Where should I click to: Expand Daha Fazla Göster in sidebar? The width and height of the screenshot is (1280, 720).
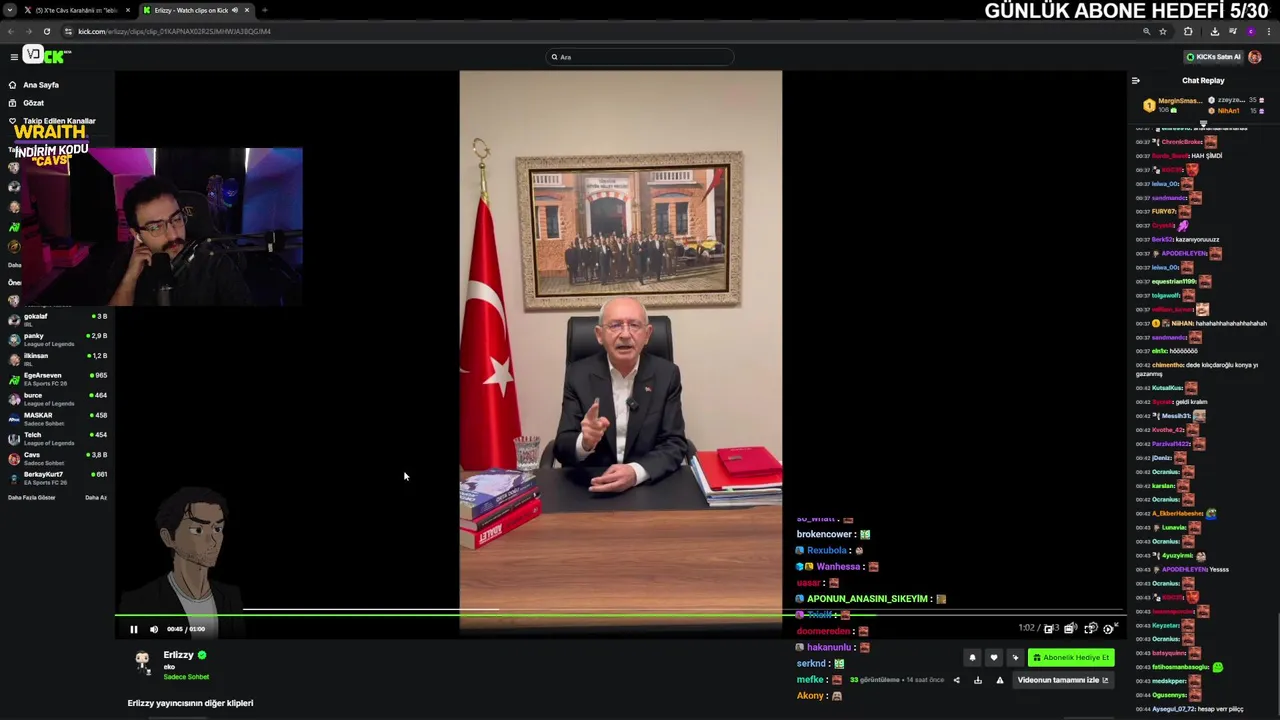tap(32, 497)
